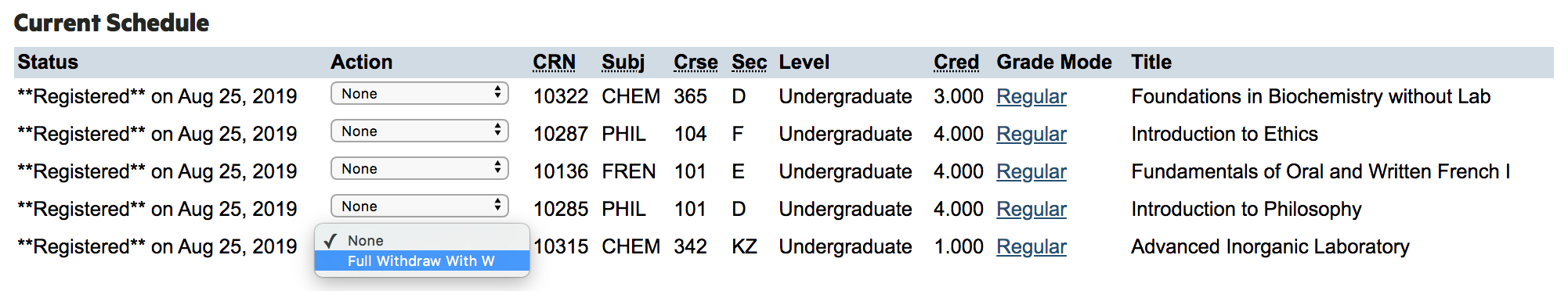This screenshot has width=1568, height=291.
Task: Select 'Full Withdraw With W' option
Action: coord(422,260)
